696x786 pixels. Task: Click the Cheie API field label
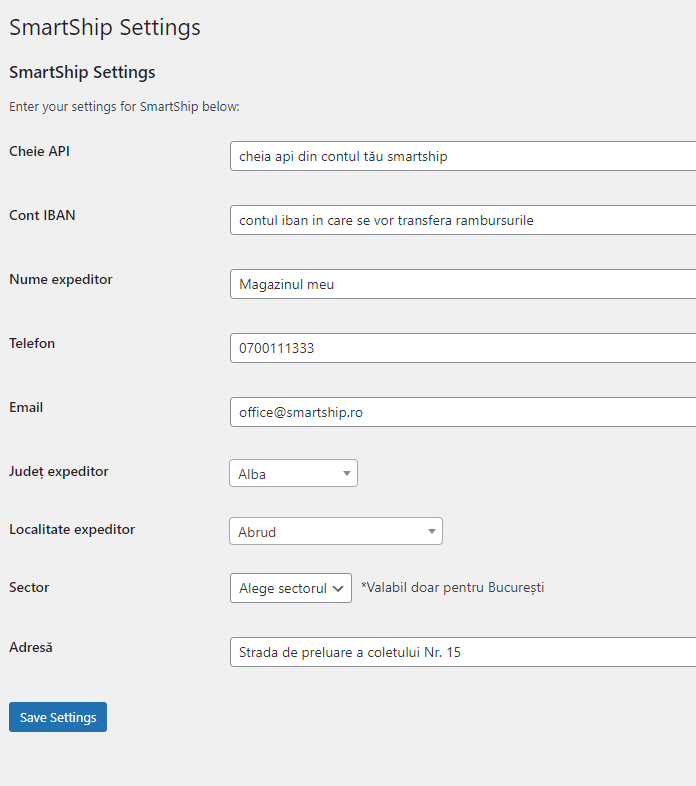(39, 151)
